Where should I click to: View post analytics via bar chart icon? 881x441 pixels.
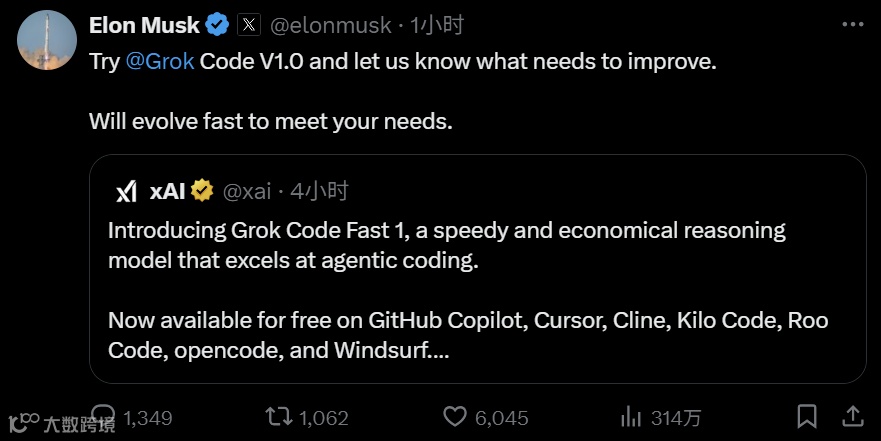pyautogui.click(x=631, y=415)
